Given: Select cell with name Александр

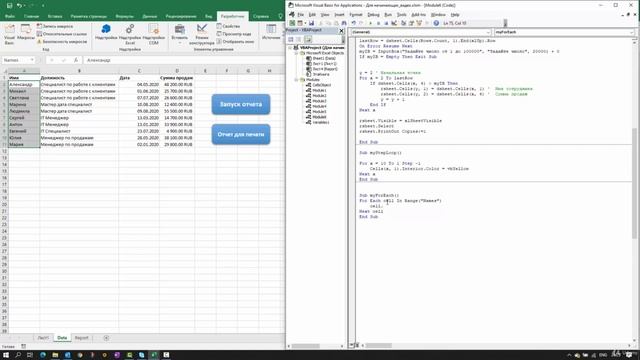Looking at the screenshot, I should (24, 84).
